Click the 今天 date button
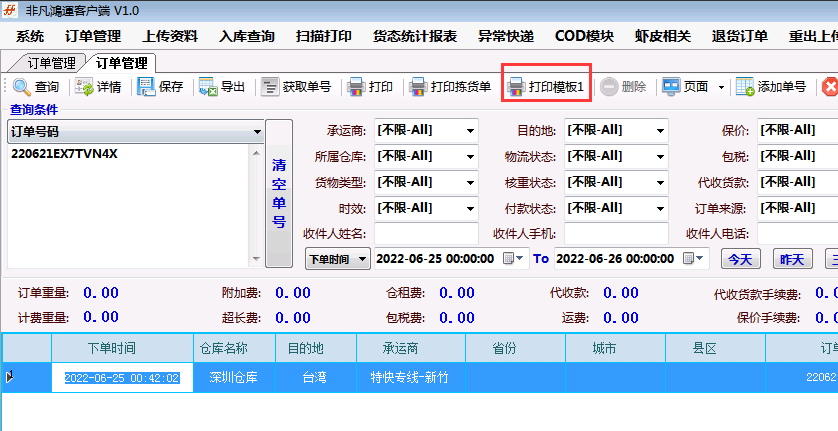The width and height of the screenshot is (838, 431). (740, 258)
